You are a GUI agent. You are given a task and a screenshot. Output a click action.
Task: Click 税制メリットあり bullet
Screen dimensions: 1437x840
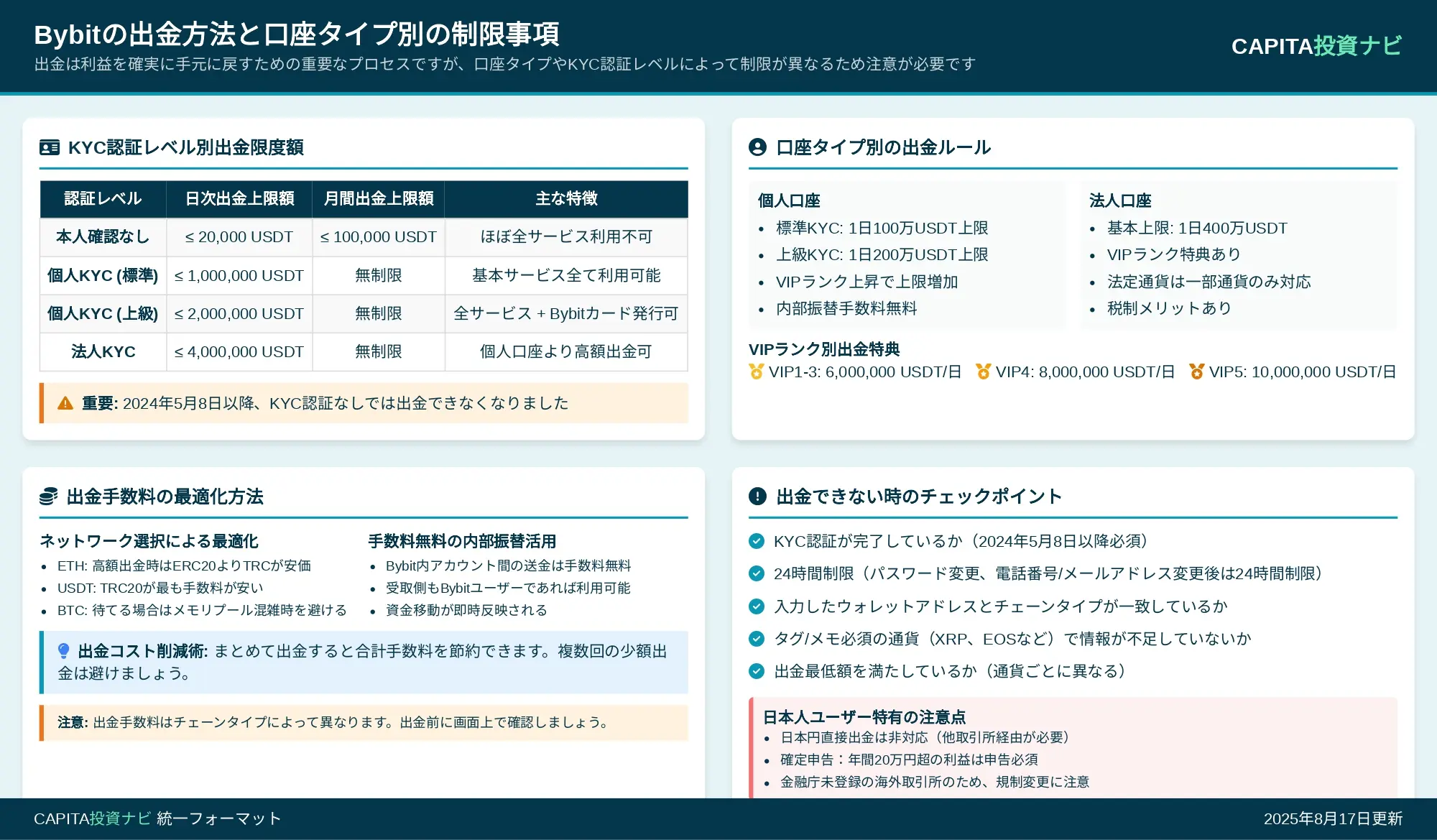pyautogui.click(x=1170, y=309)
